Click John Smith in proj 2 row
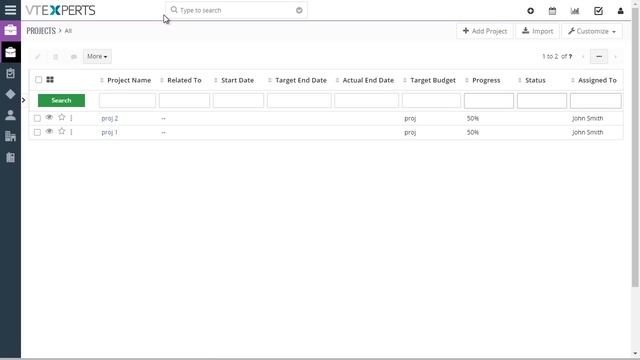Image resolution: width=640 pixels, height=360 pixels. 587,118
